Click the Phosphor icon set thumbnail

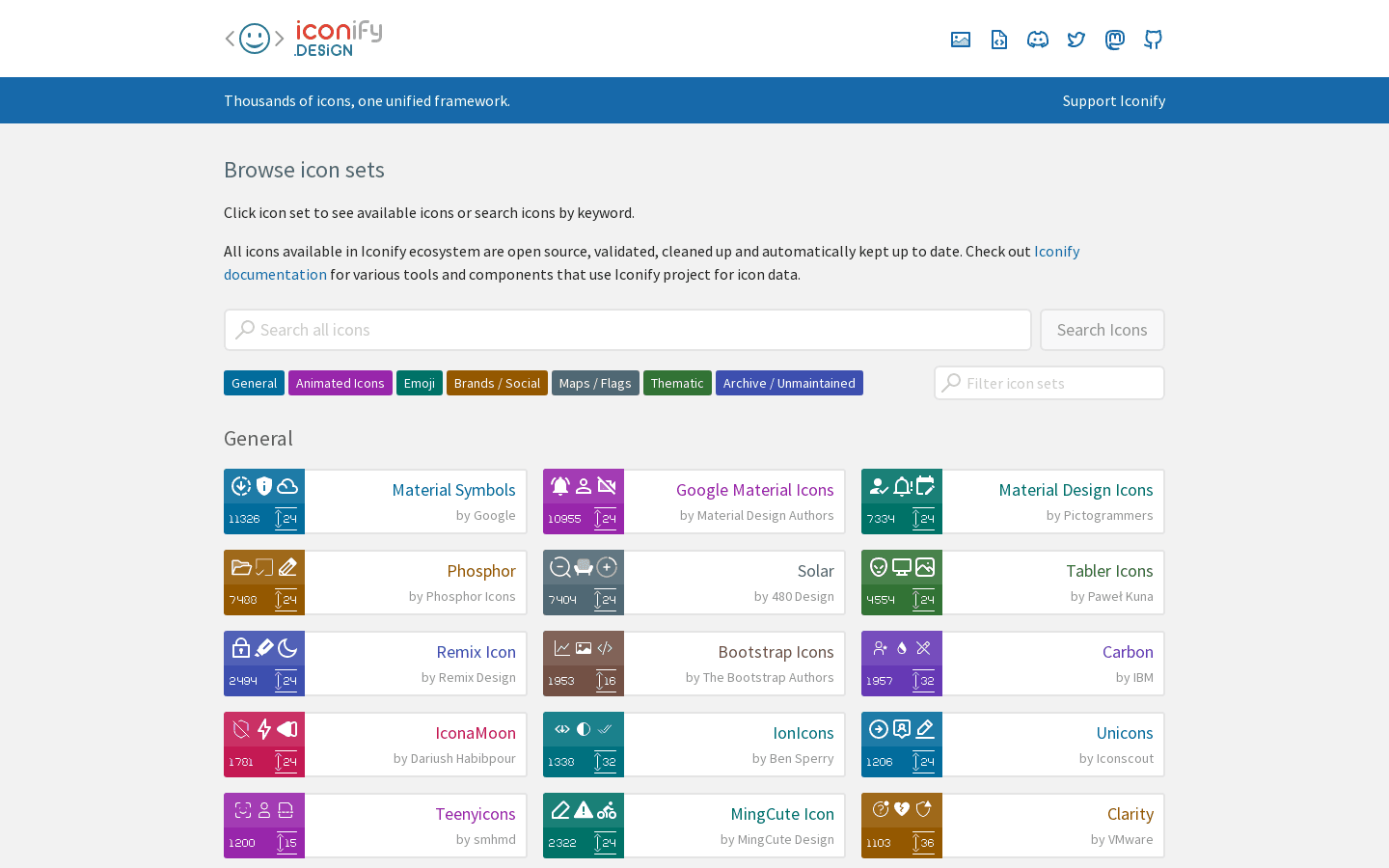click(264, 583)
